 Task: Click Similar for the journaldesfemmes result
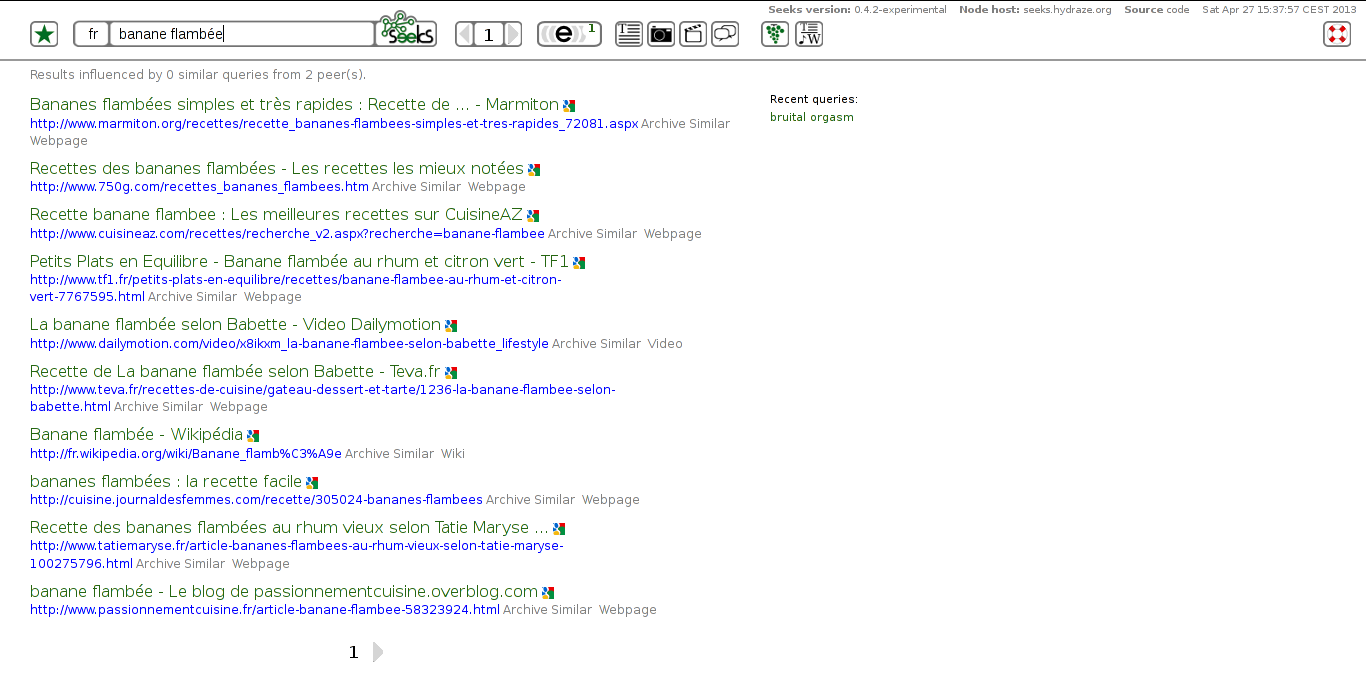pyautogui.click(x=555, y=500)
